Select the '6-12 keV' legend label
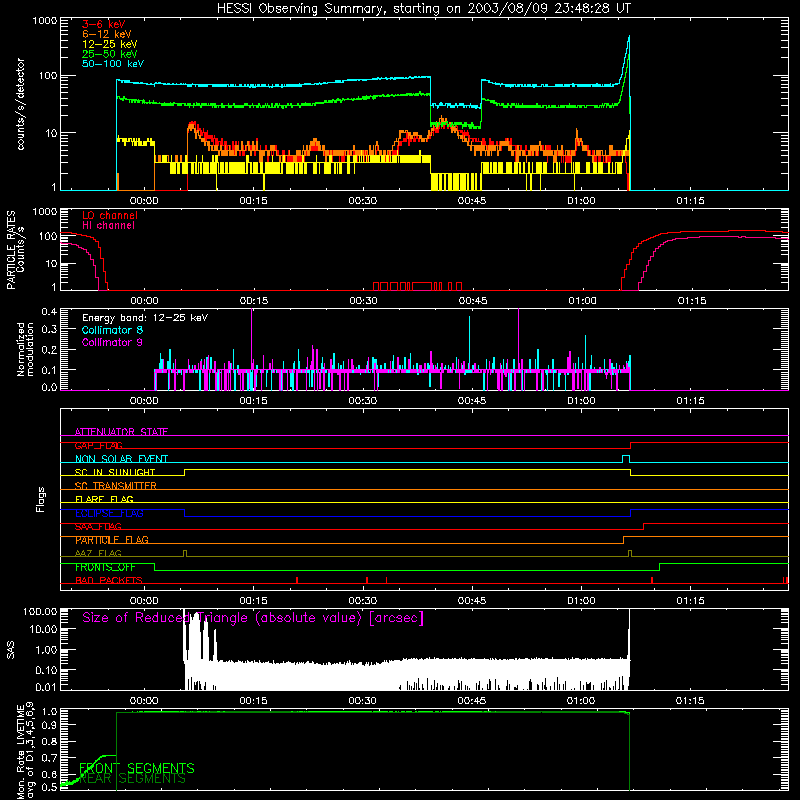800x800 pixels. tap(107, 34)
